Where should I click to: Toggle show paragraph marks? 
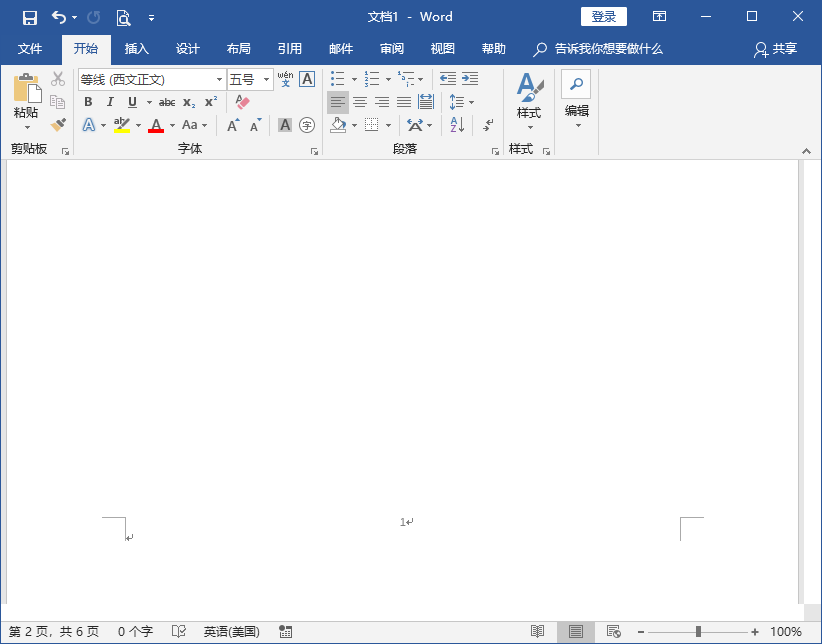point(488,125)
